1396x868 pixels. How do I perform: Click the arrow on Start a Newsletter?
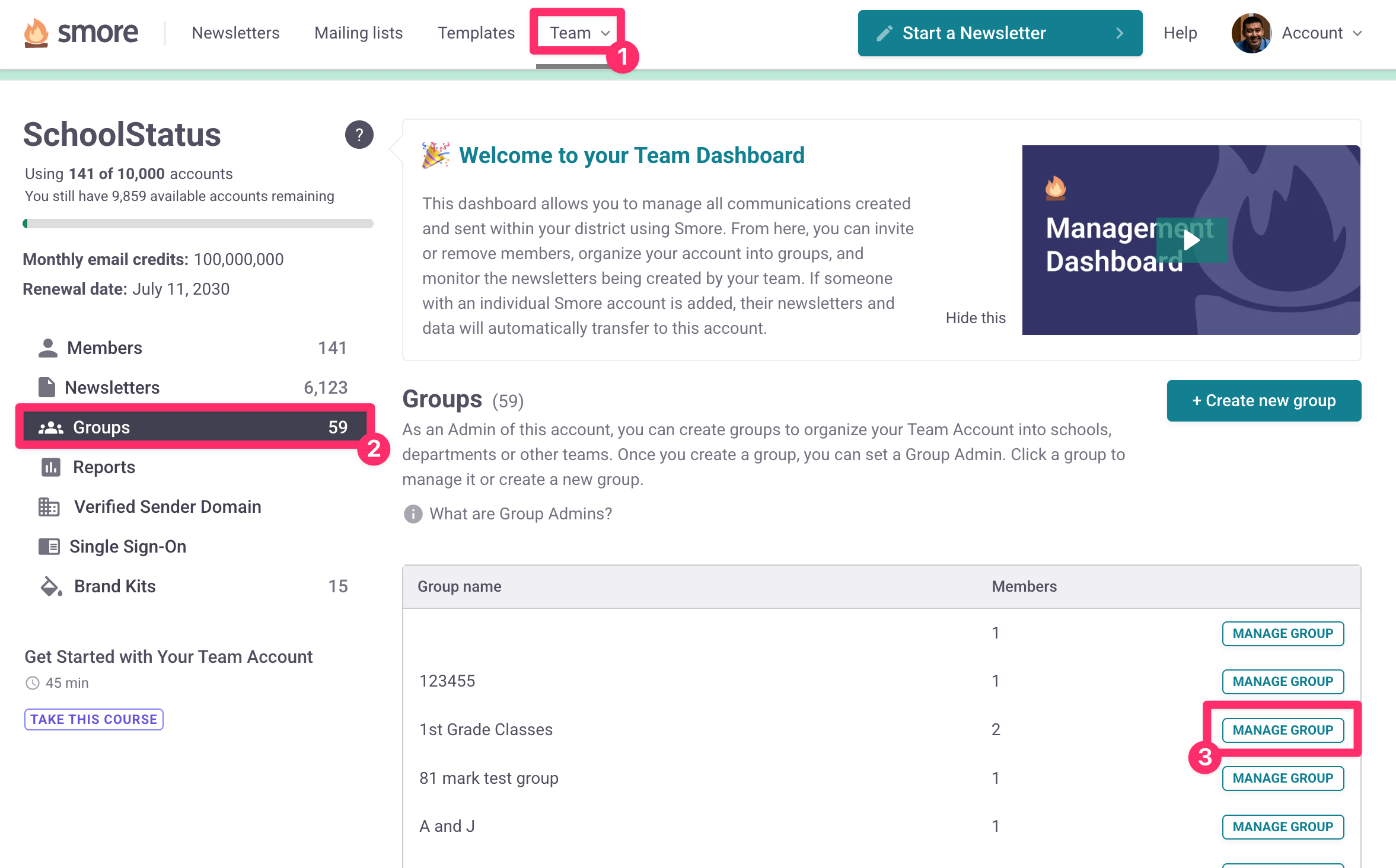click(1119, 33)
